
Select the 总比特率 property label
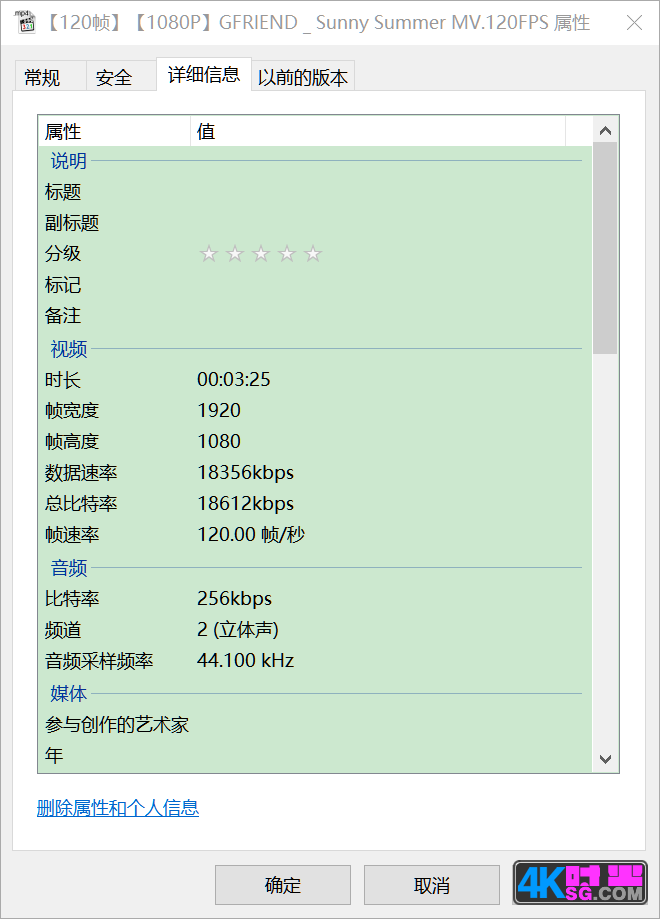(81, 503)
